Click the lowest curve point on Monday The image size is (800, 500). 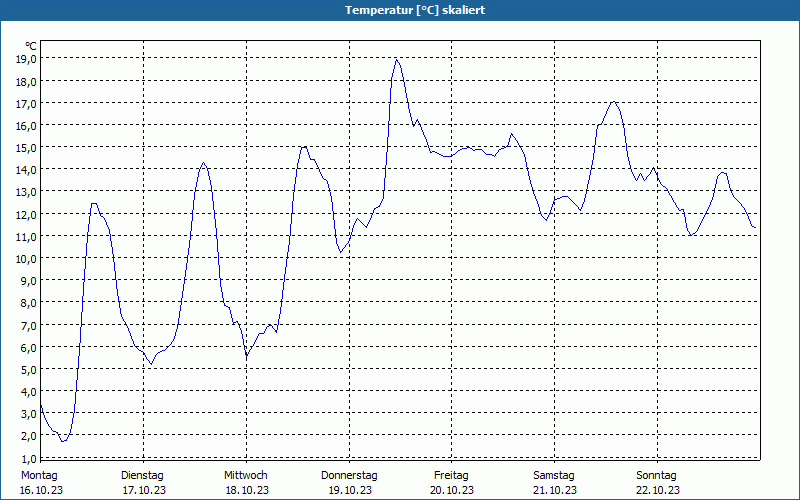62,441
